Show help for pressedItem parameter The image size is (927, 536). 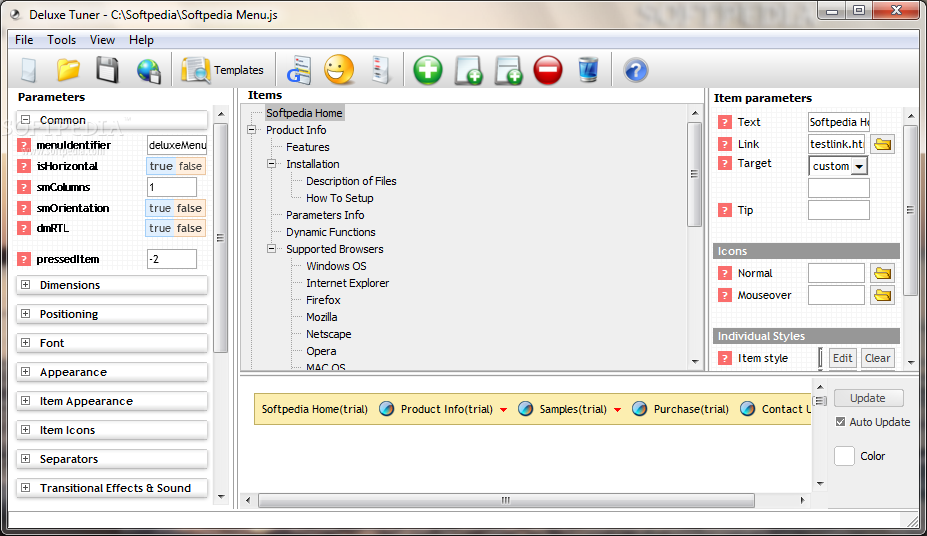(x=24, y=259)
